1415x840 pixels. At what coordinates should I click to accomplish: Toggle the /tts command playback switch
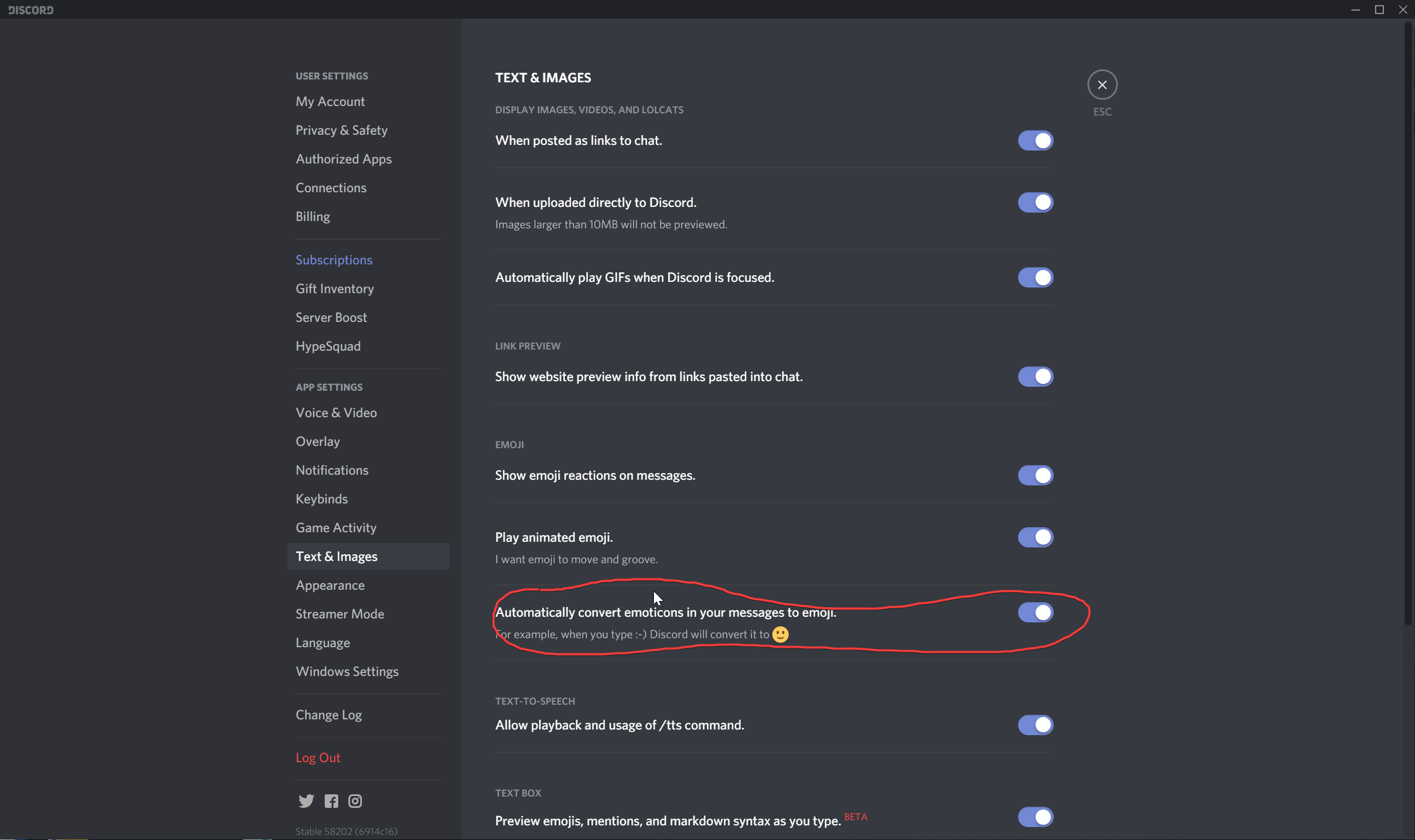pyautogui.click(x=1034, y=724)
